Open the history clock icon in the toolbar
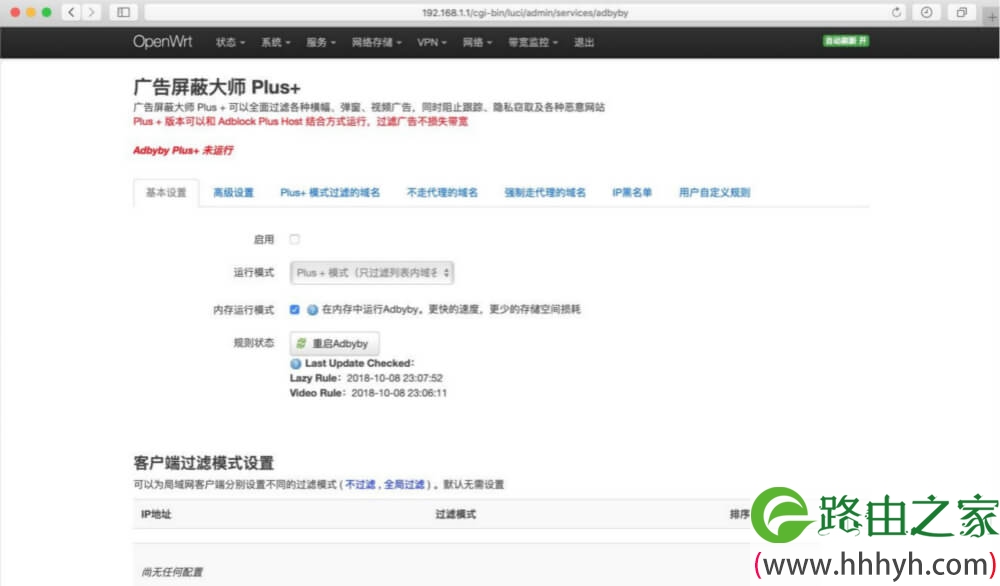1000x586 pixels. pyautogui.click(x=927, y=12)
